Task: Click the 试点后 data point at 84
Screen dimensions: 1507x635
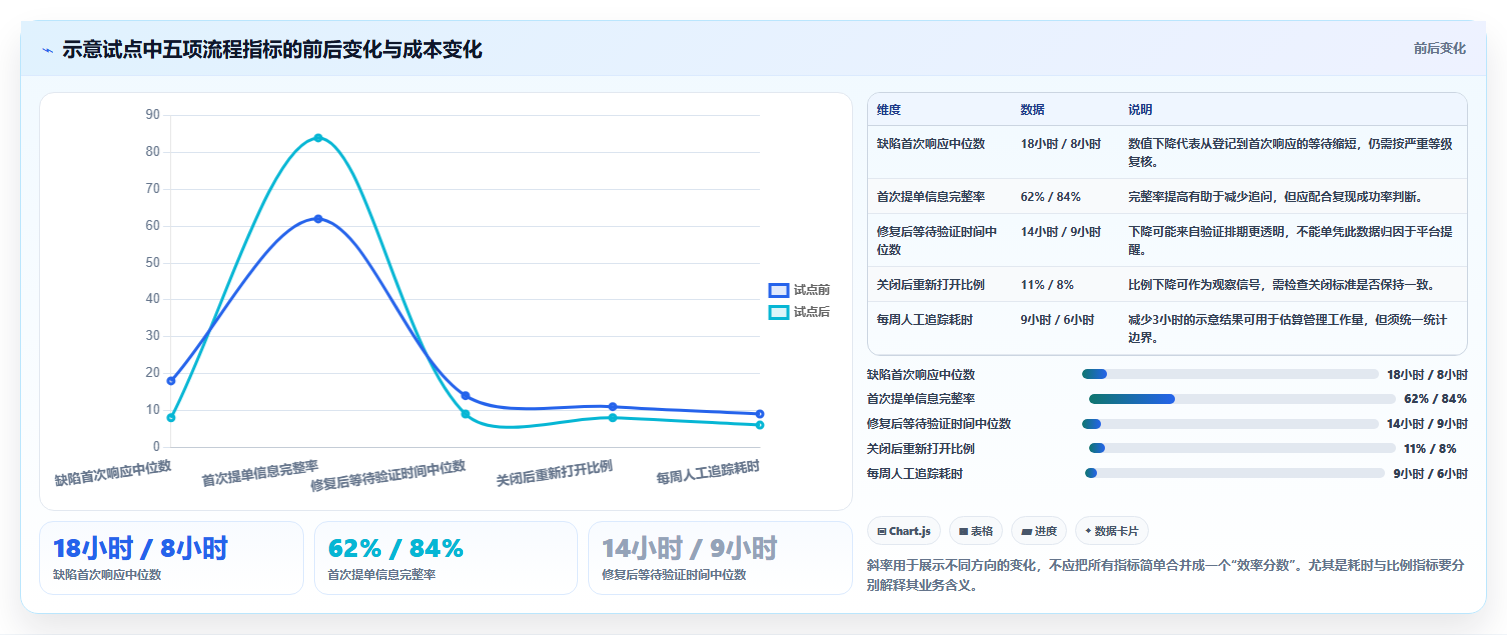Action: 318,137
